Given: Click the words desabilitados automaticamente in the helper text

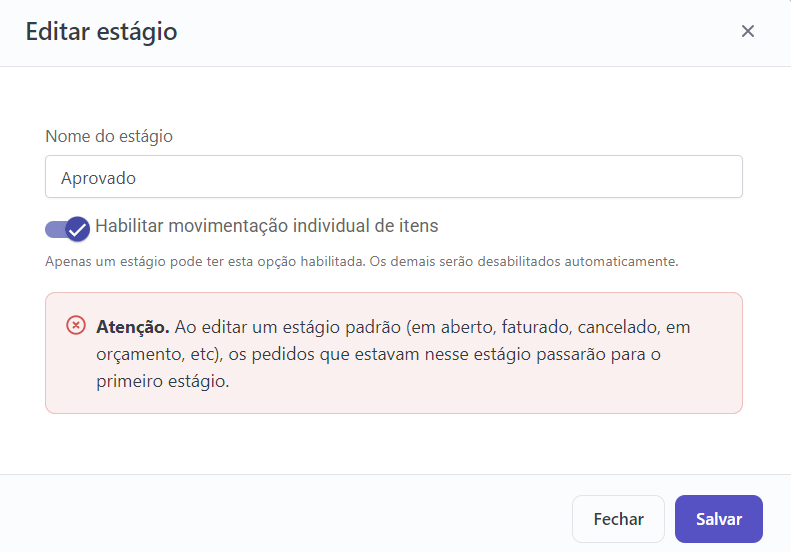Looking at the screenshot, I should (x=578, y=261).
